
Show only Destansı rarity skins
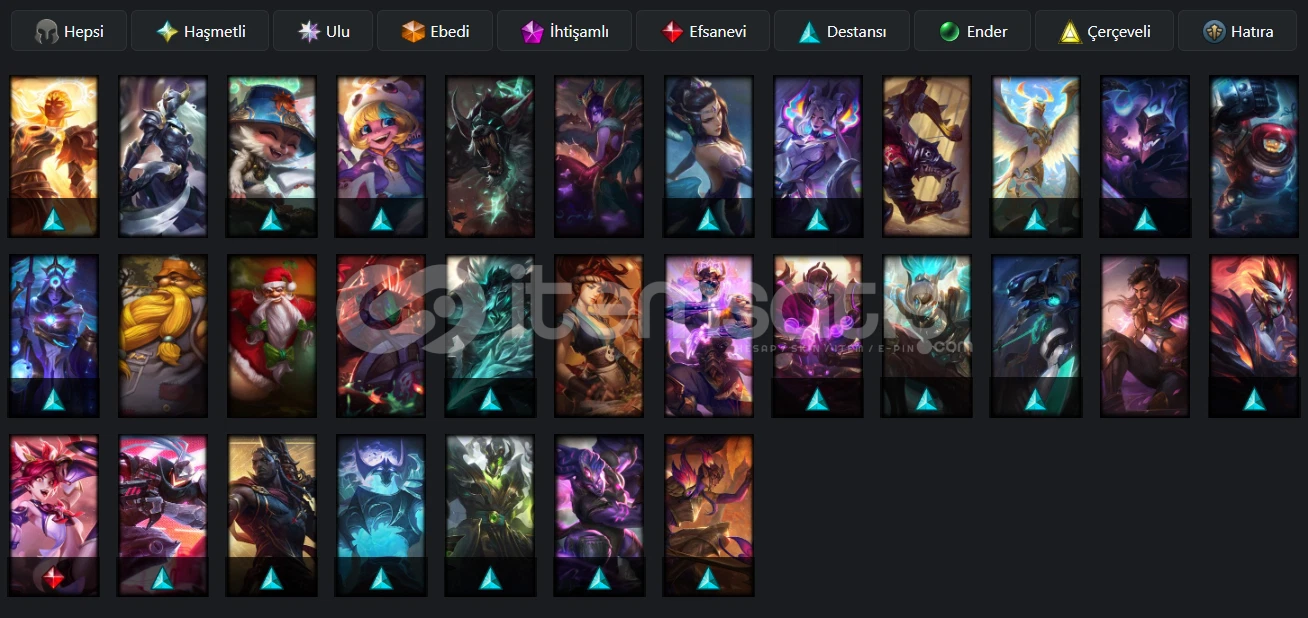(x=842, y=31)
